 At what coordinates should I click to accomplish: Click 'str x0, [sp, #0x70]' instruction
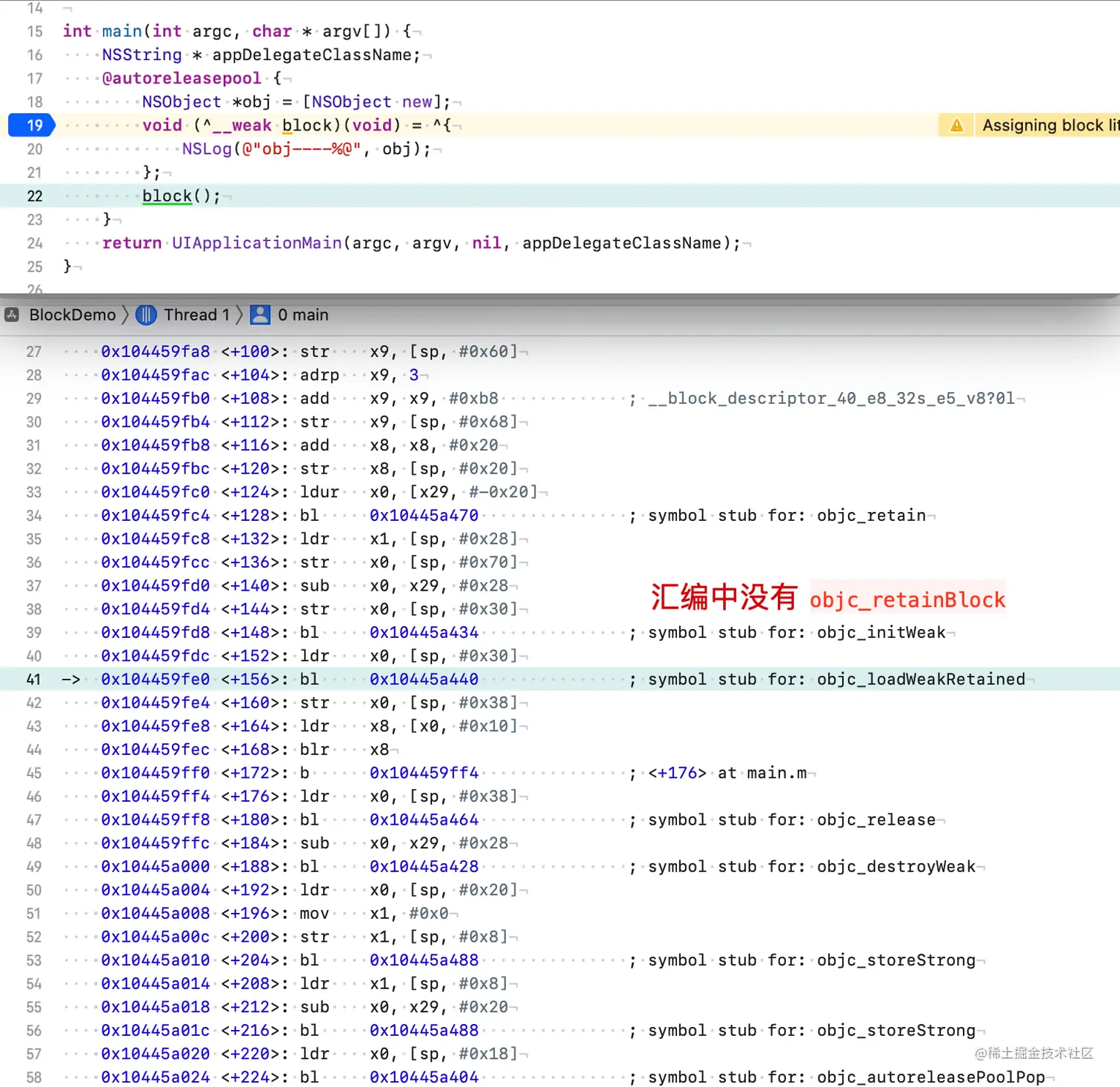409,562
